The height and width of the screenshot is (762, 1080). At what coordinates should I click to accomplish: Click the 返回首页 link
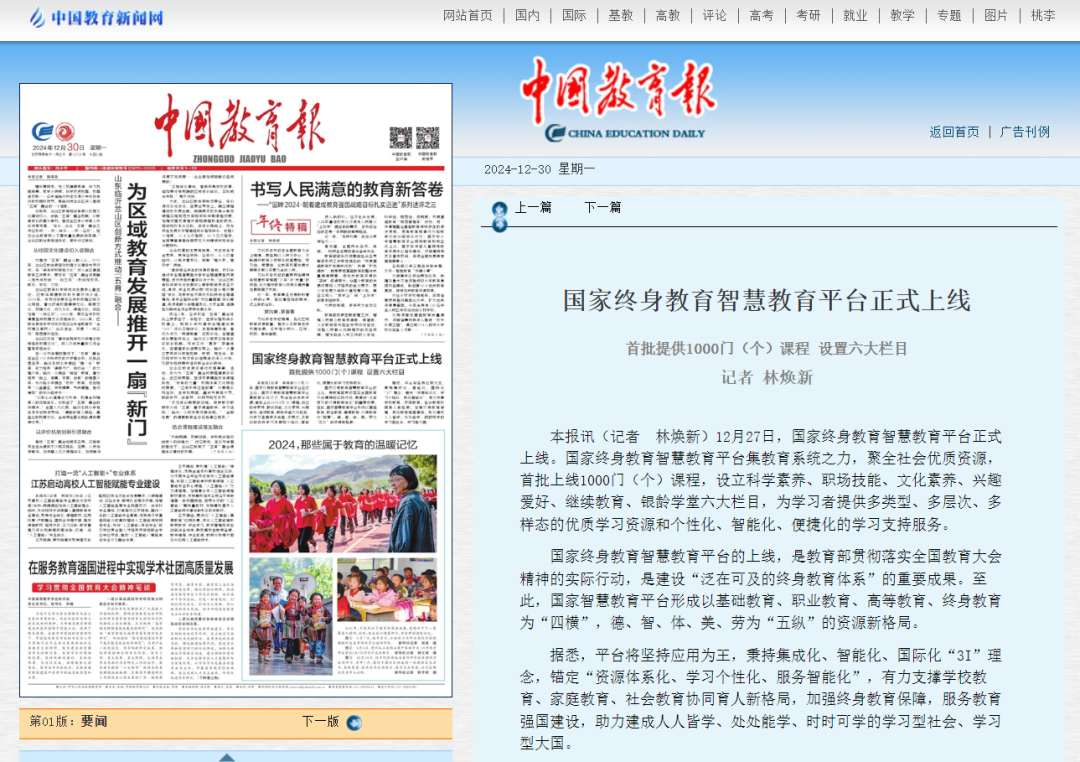tap(954, 132)
